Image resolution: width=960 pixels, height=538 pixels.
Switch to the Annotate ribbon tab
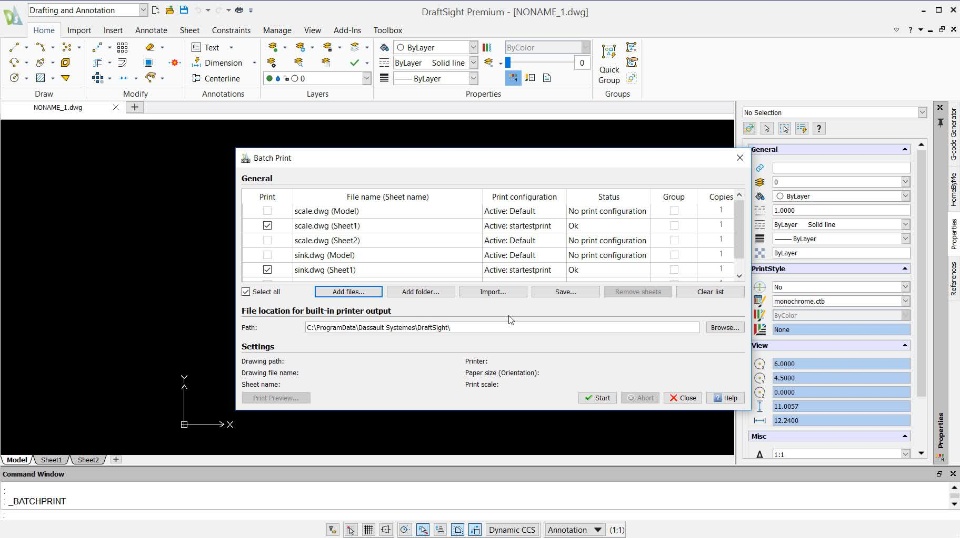(x=151, y=30)
